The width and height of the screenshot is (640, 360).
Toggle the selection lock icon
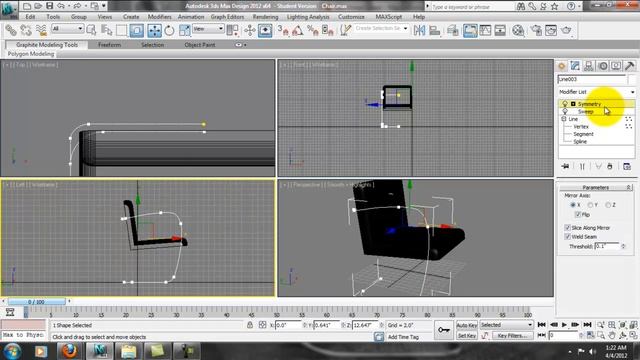tap(250, 325)
